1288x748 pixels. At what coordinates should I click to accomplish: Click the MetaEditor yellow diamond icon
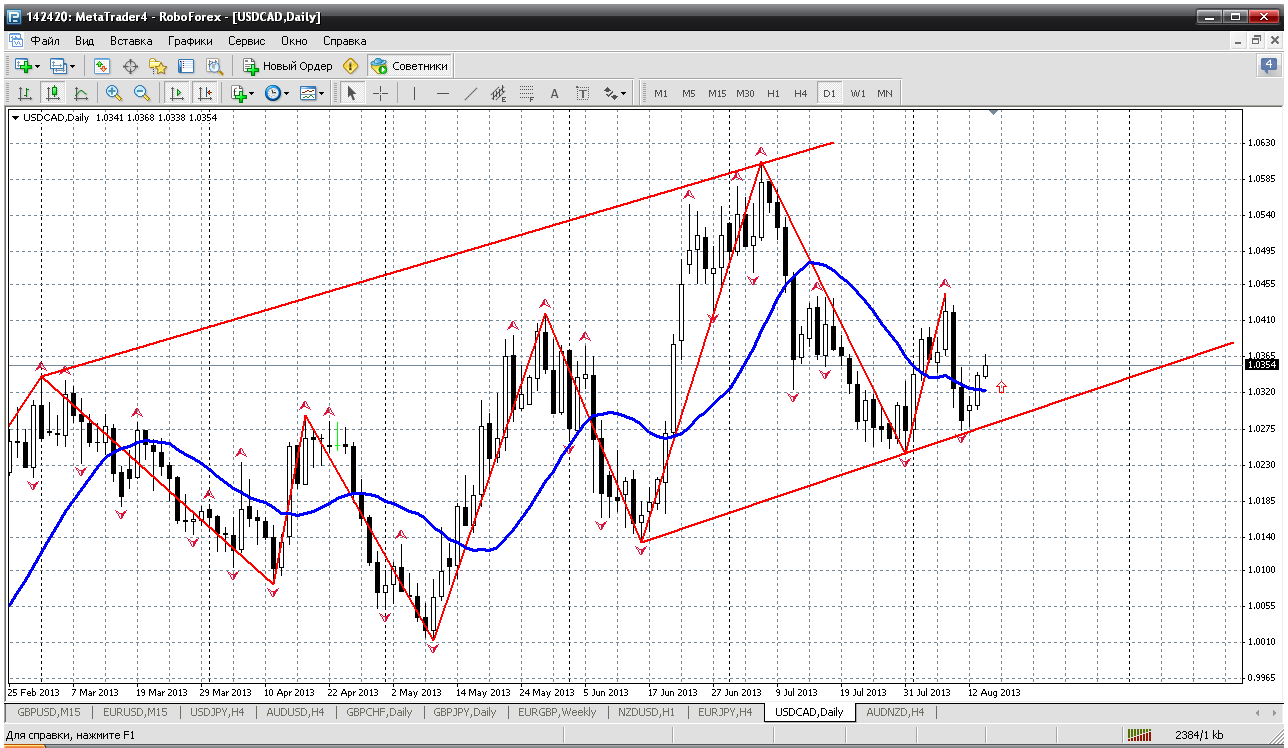350,66
